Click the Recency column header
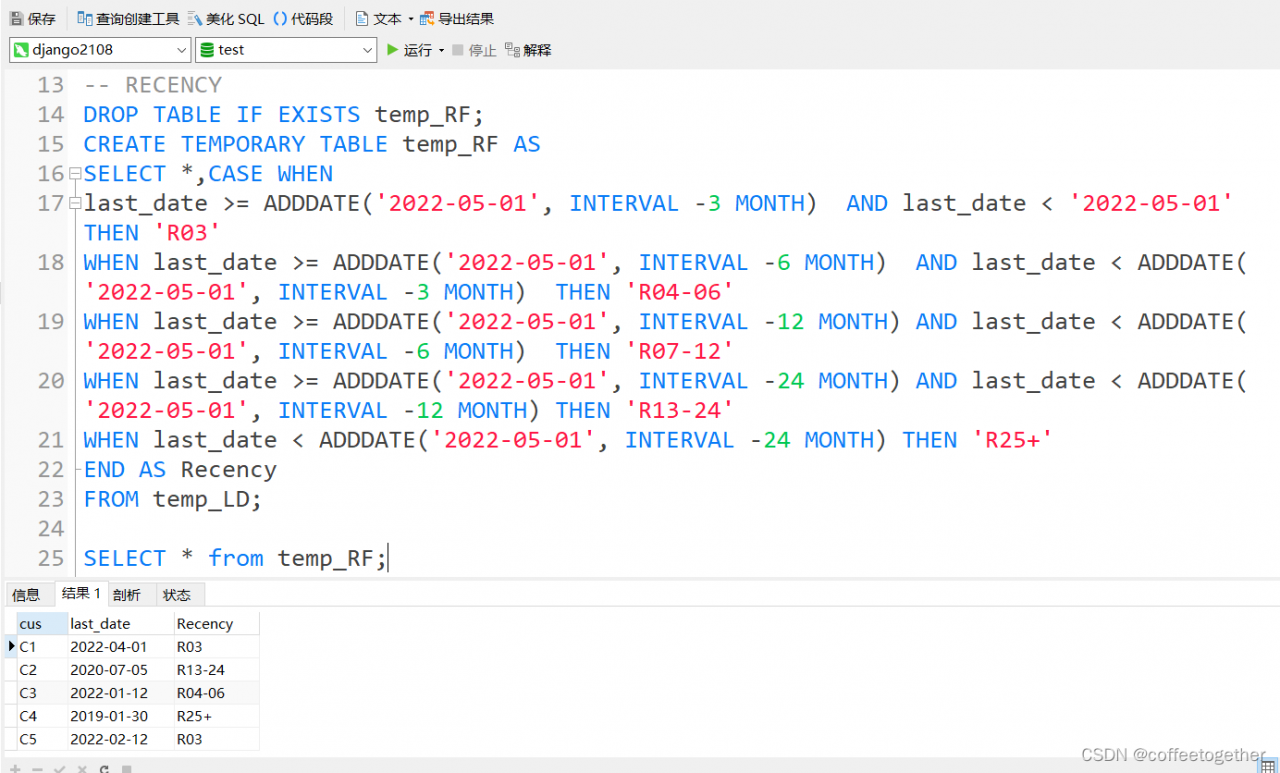This screenshot has width=1280, height=773. tap(216, 623)
